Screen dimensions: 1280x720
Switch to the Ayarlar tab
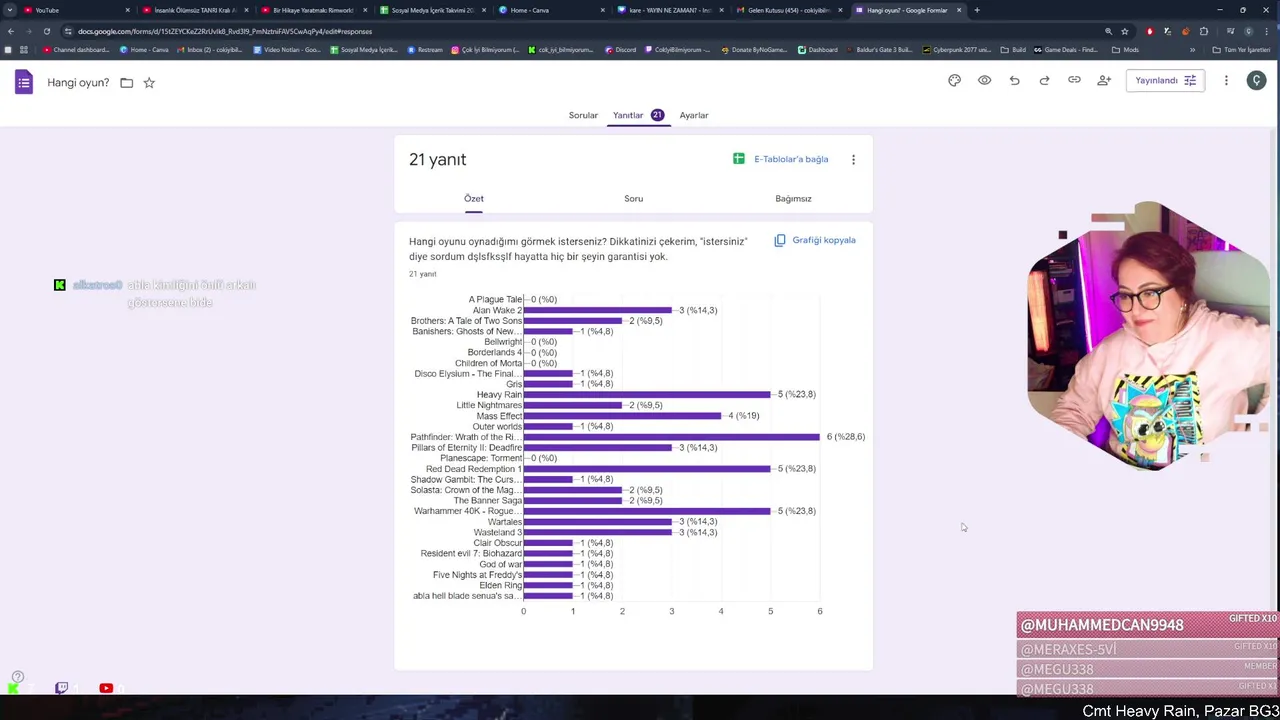(x=694, y=115)
